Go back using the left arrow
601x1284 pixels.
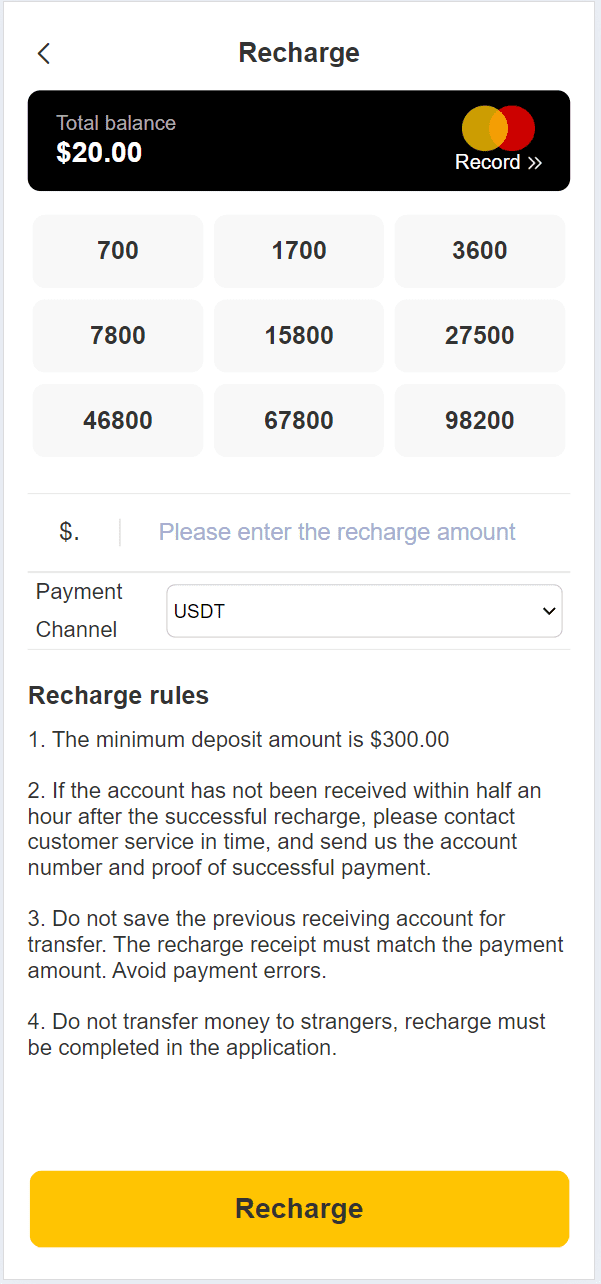43,54
